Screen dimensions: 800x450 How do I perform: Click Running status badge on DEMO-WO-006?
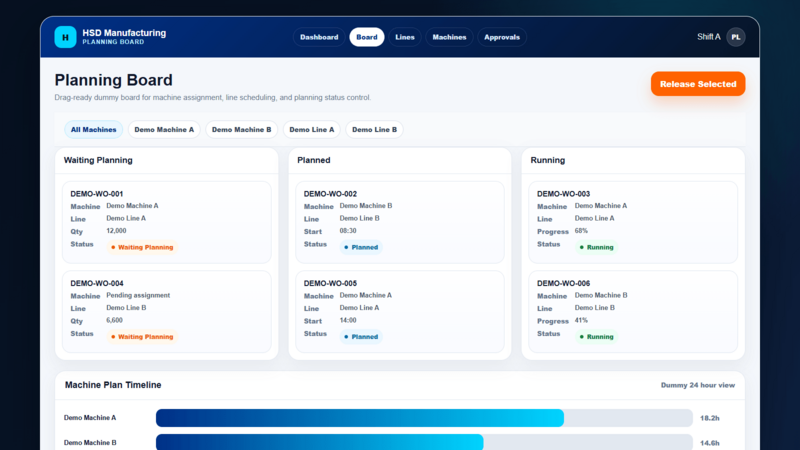click(596, 337)
